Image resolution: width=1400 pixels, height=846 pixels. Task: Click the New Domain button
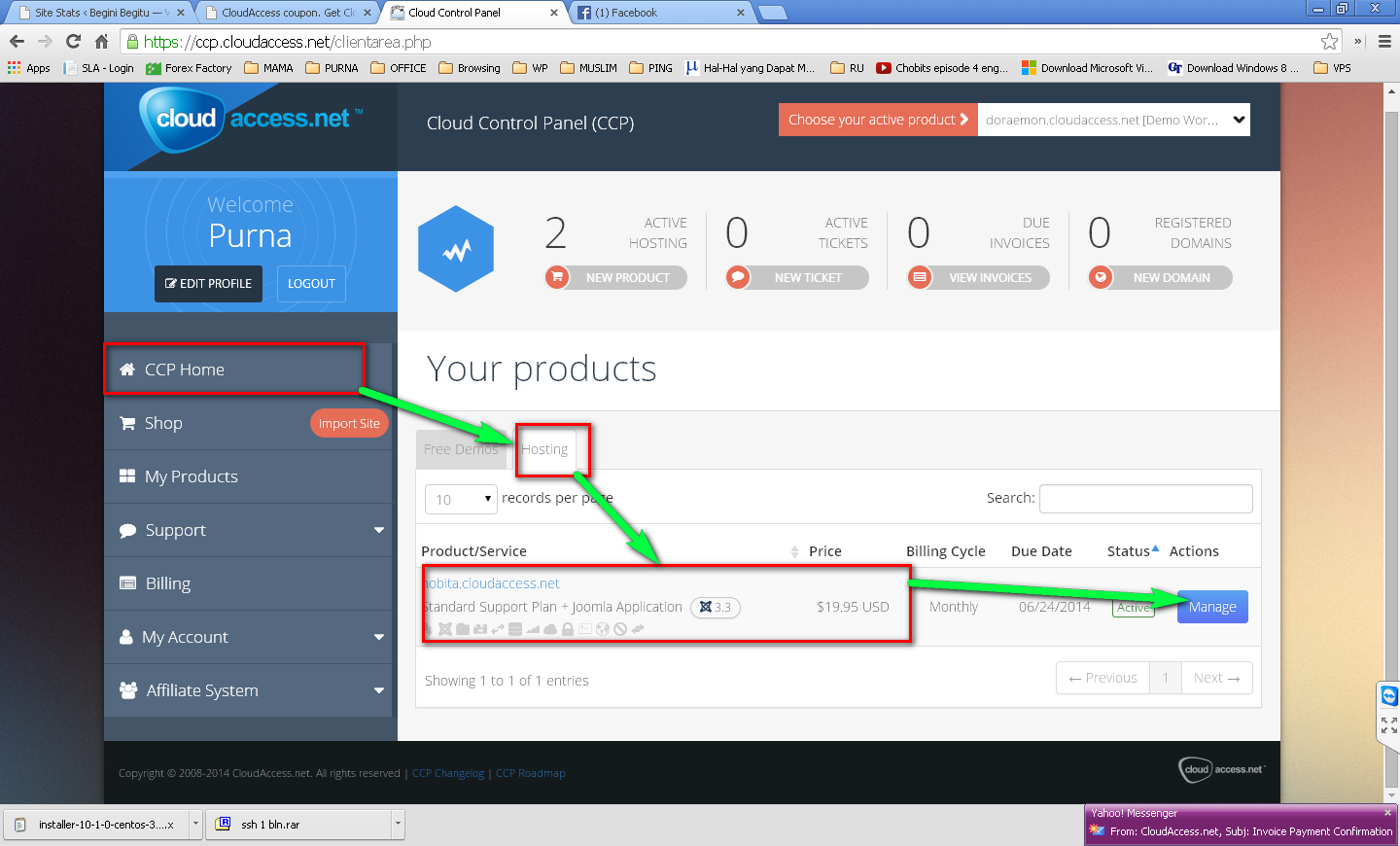(1160, 277)
